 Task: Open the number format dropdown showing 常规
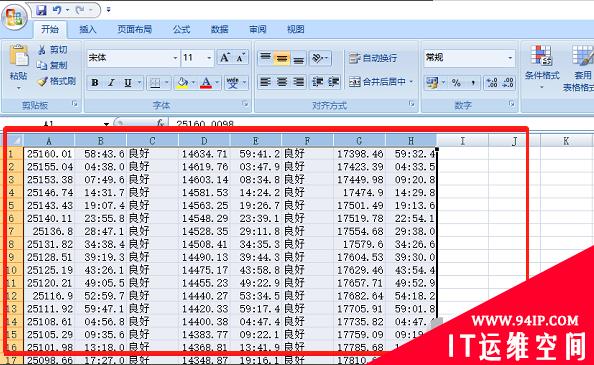tap(510, 58)
